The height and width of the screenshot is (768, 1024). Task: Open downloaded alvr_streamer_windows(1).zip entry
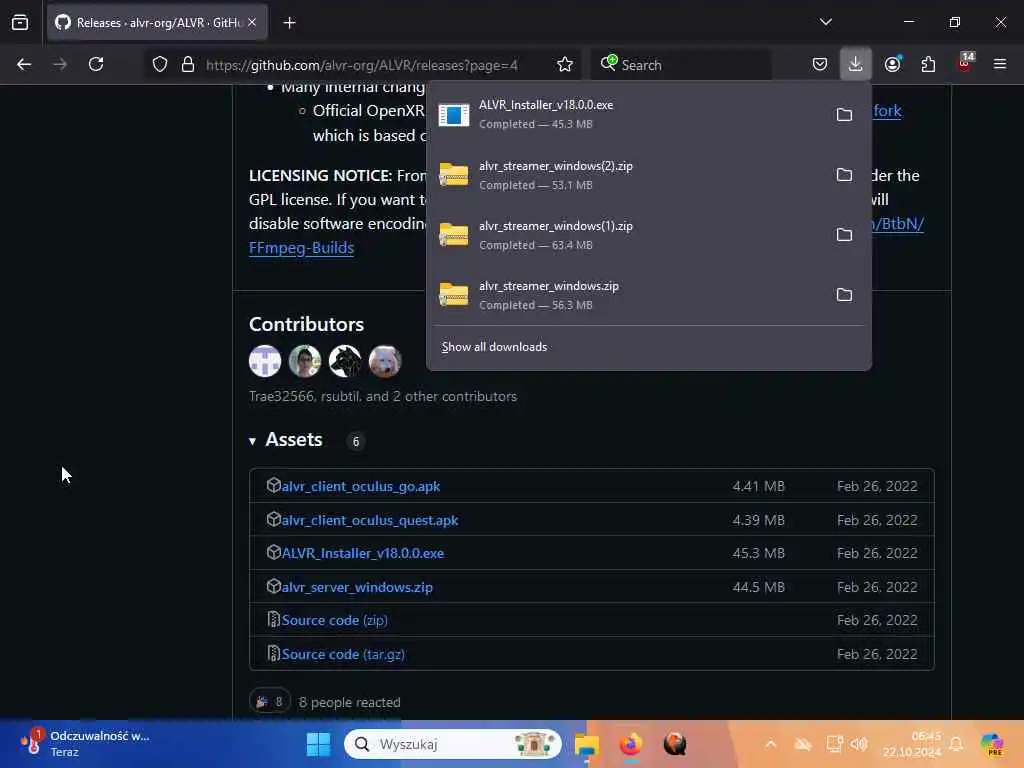627,235
